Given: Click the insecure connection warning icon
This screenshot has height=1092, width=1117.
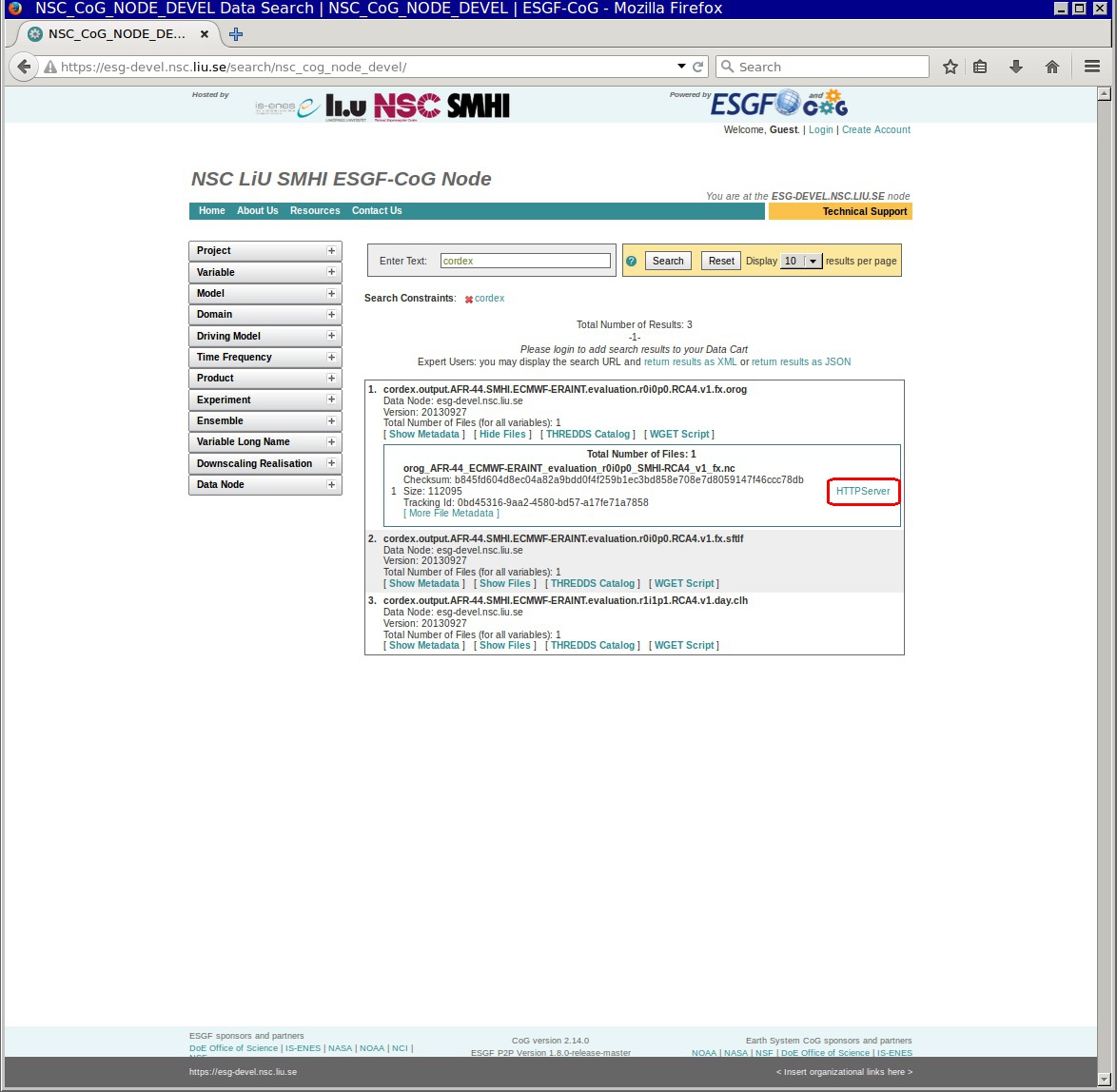Looking at the screenshot, I should click(x=49, y=67).
